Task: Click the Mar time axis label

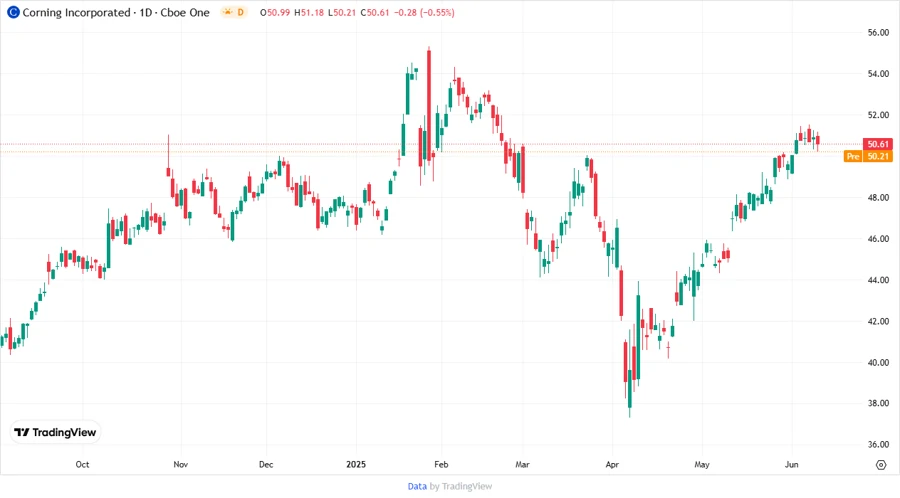Action: [522, 464]
